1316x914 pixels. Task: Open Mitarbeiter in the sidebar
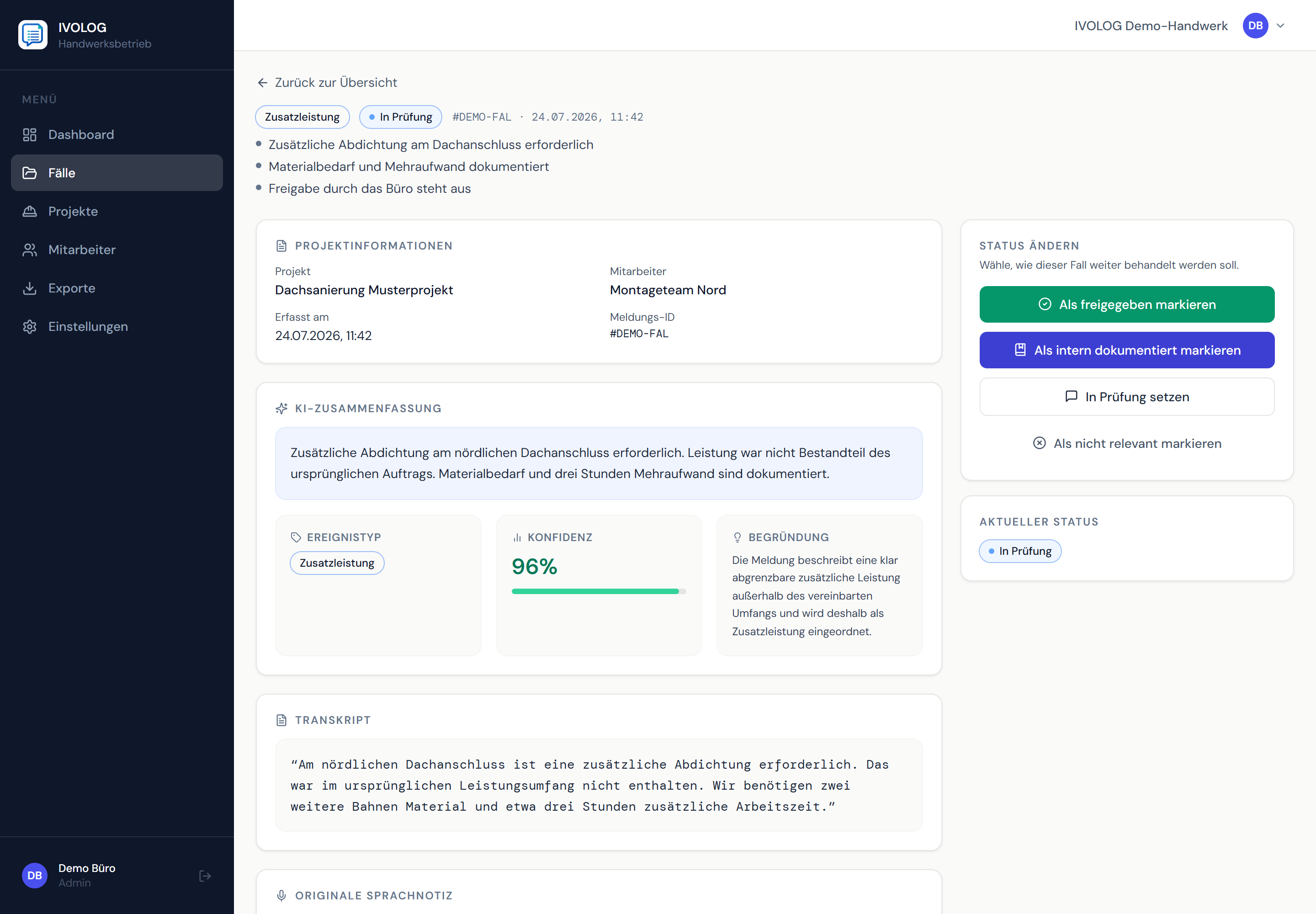tap(117, 250)
